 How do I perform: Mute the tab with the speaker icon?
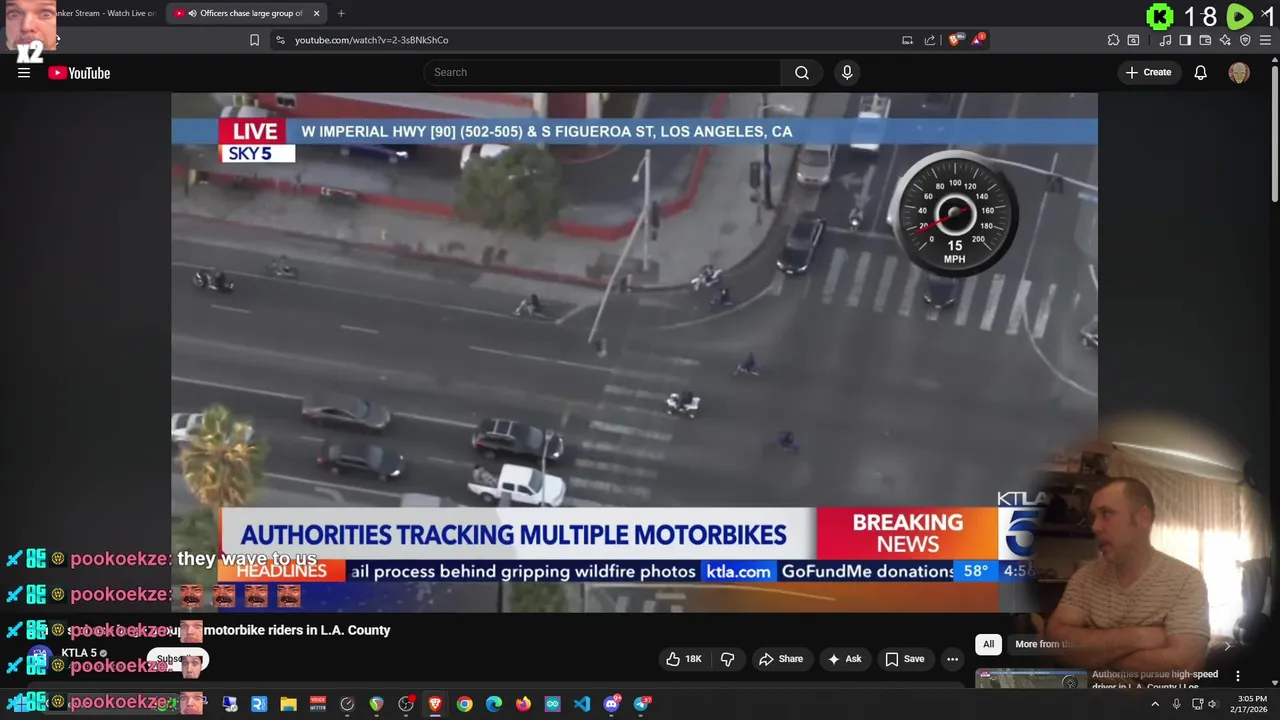192,13
